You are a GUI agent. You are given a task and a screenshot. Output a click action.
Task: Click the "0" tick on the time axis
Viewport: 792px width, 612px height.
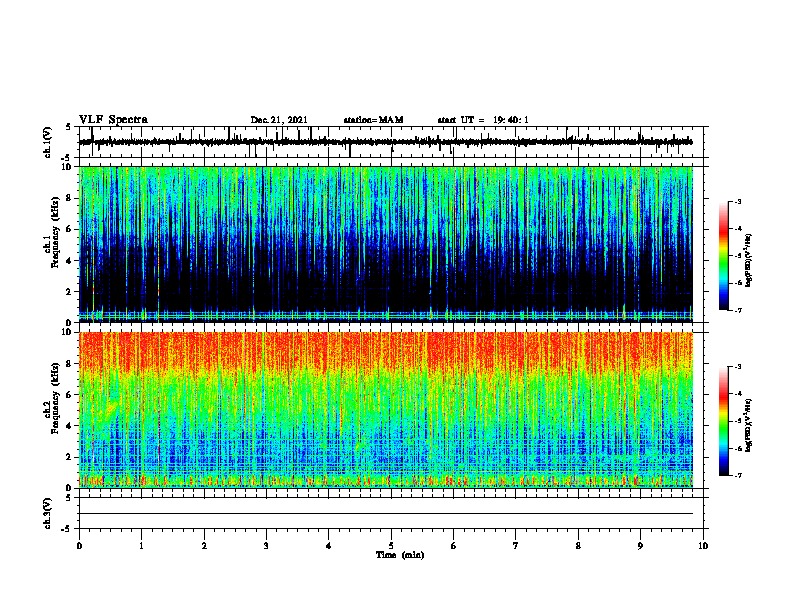tap(79, 546)
